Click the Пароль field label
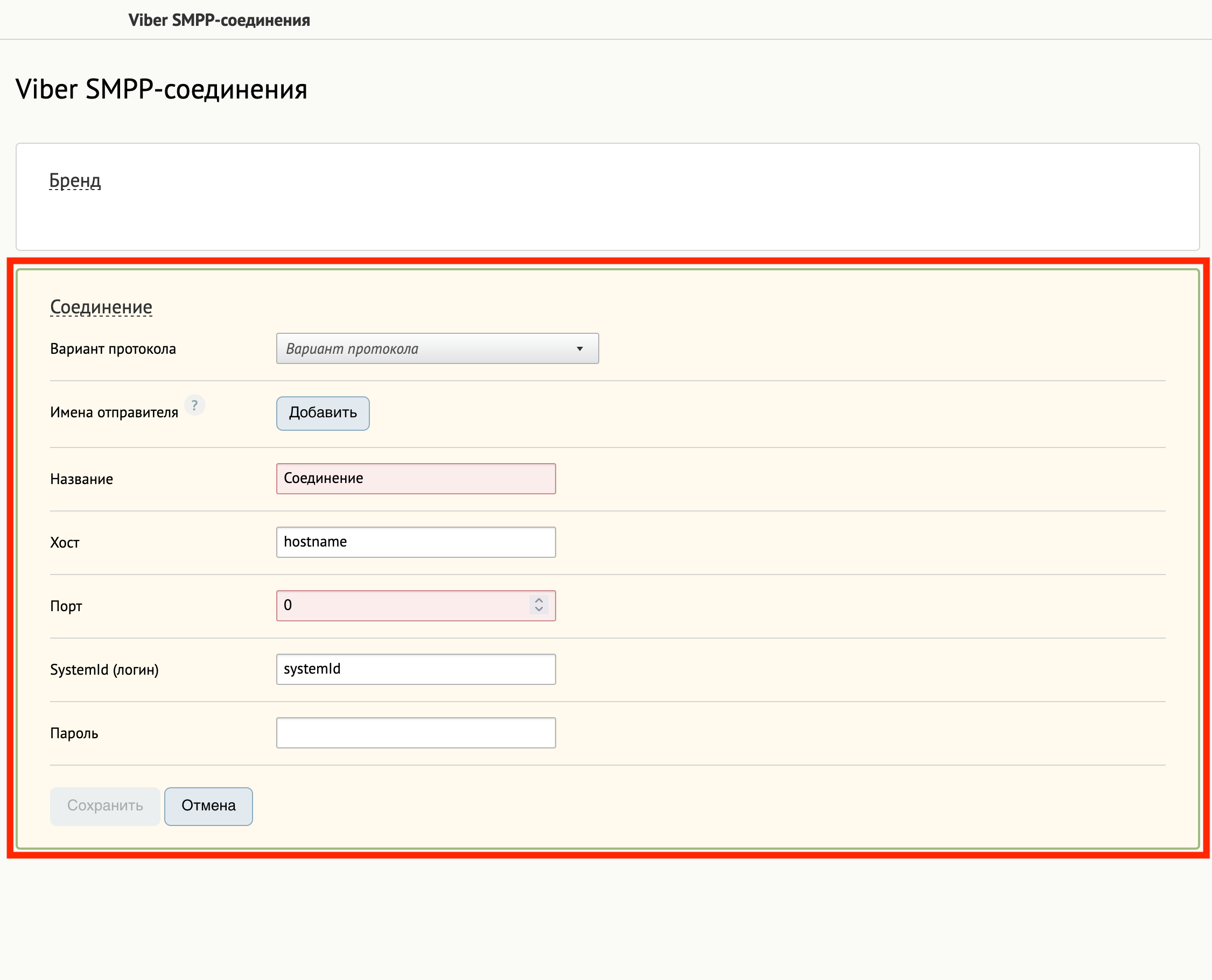The width and height of the screenshot is (1212, 980). tap(74, 733)
